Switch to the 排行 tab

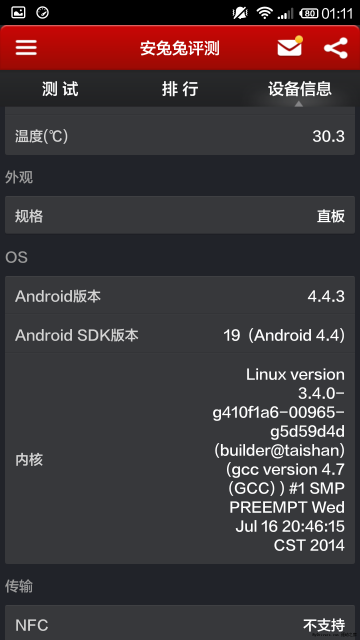pos(180,89)
